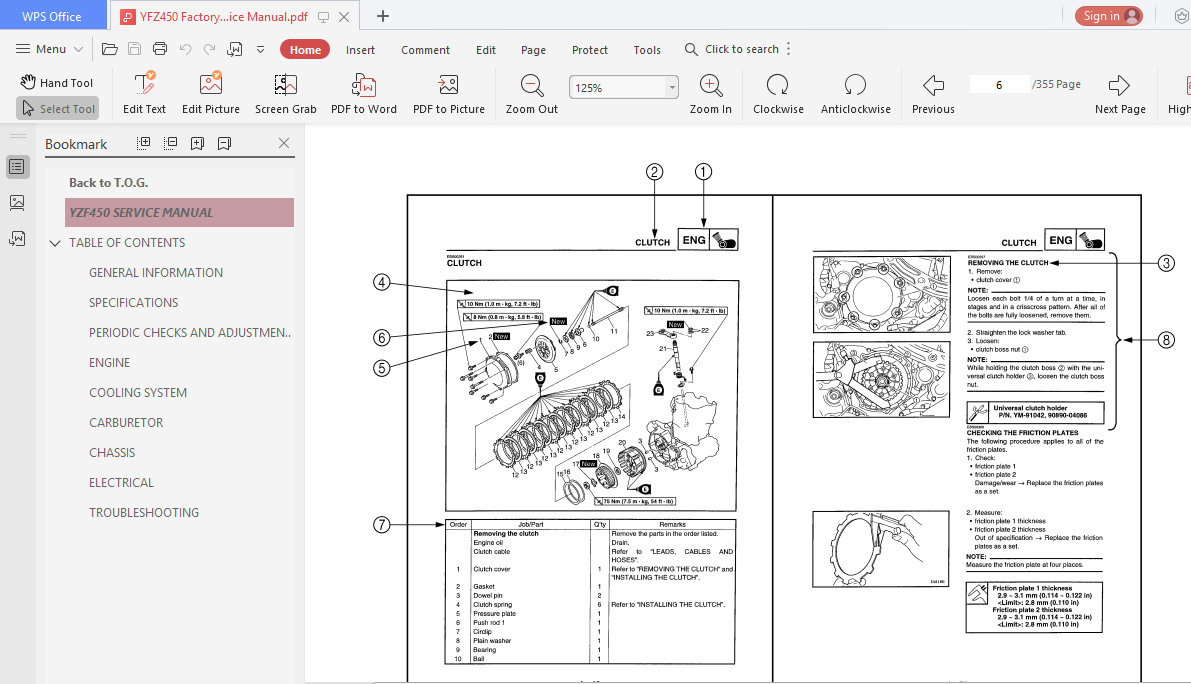The width and height of the screenshot is (1191, 684).
Task: Select the YZF450 SERVICE MANUAL bookmark
Action: click(x=179, y=213)
